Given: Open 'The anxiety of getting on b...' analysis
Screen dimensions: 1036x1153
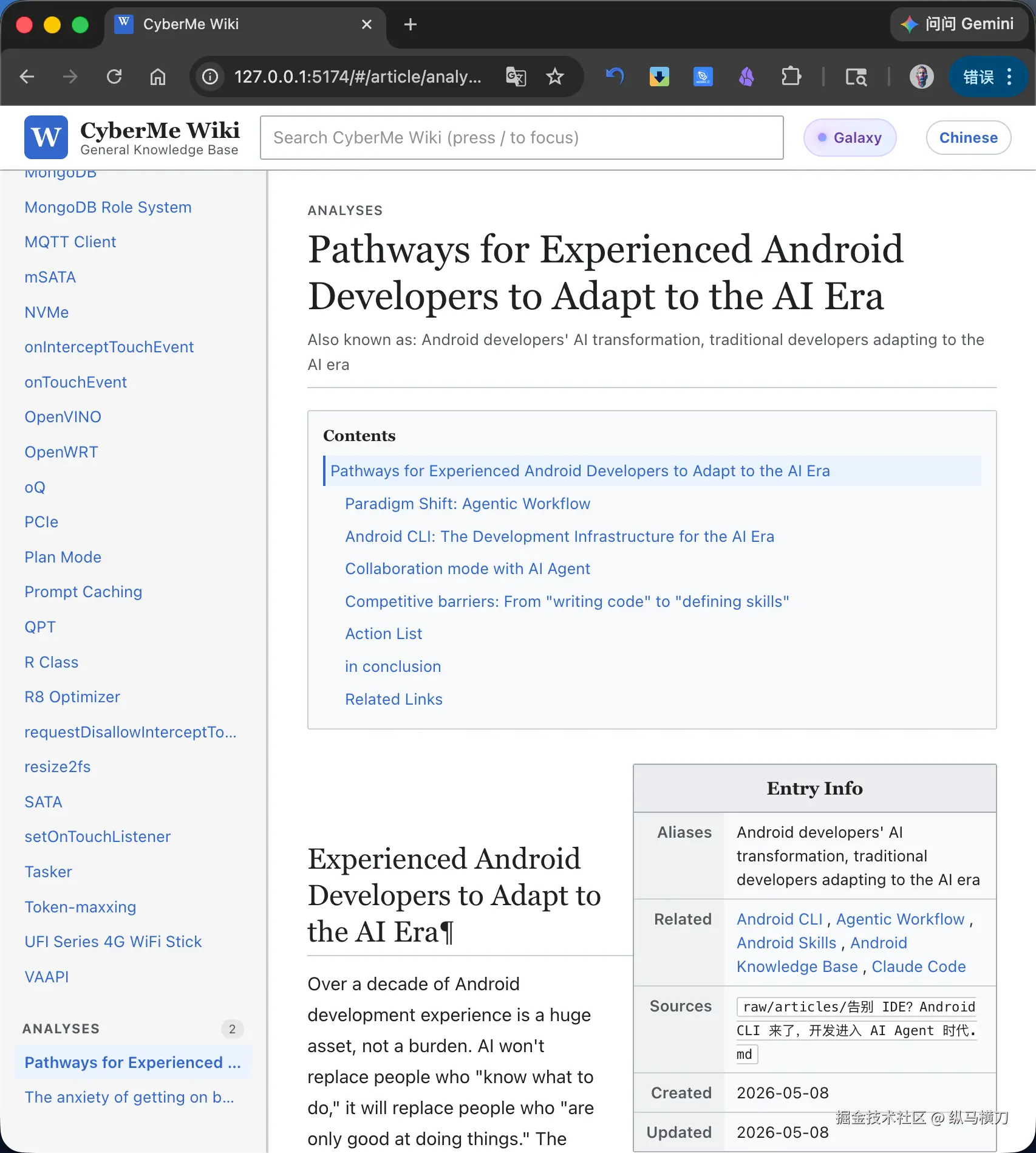Looking at the screenshot, I should tap(129, 1097).
